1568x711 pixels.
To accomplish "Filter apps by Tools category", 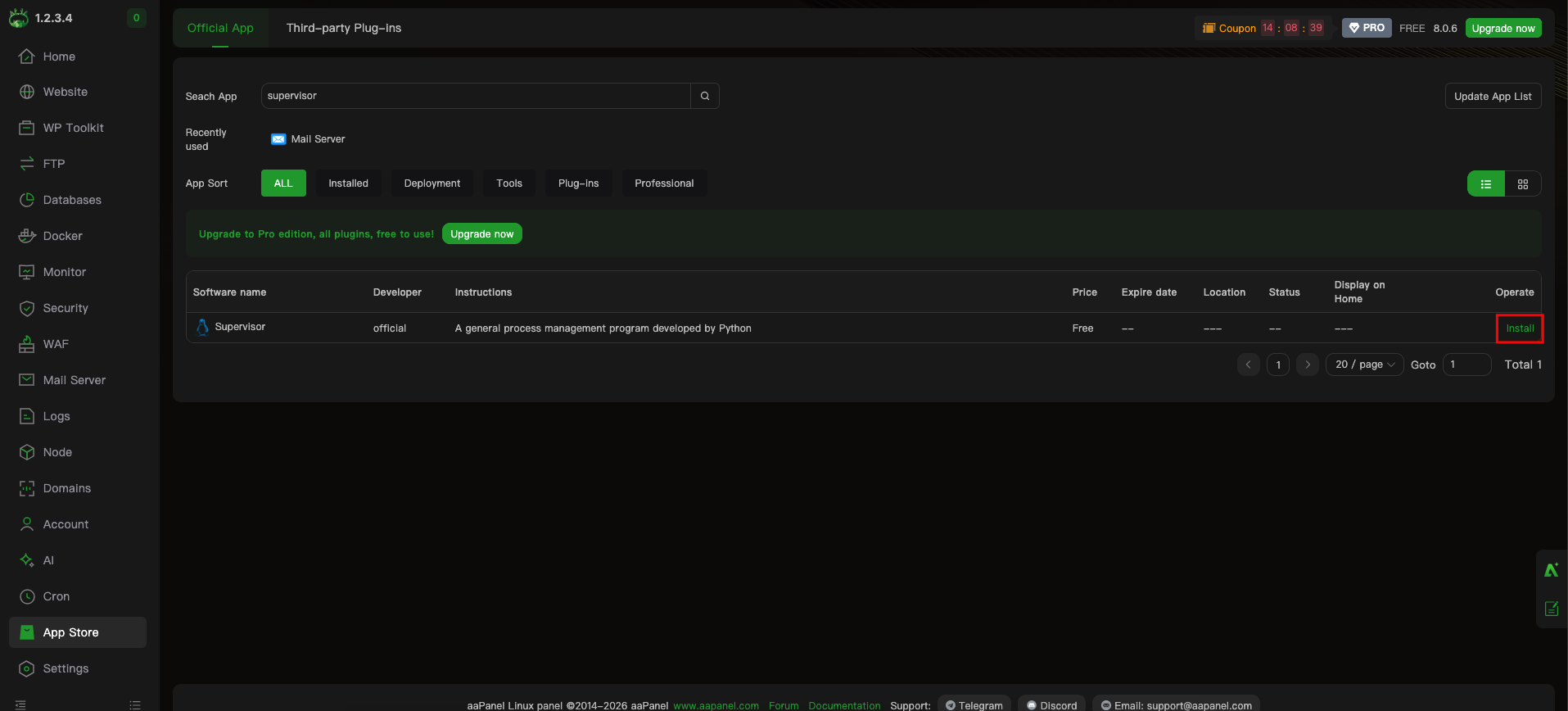I will tap(509, 183).
